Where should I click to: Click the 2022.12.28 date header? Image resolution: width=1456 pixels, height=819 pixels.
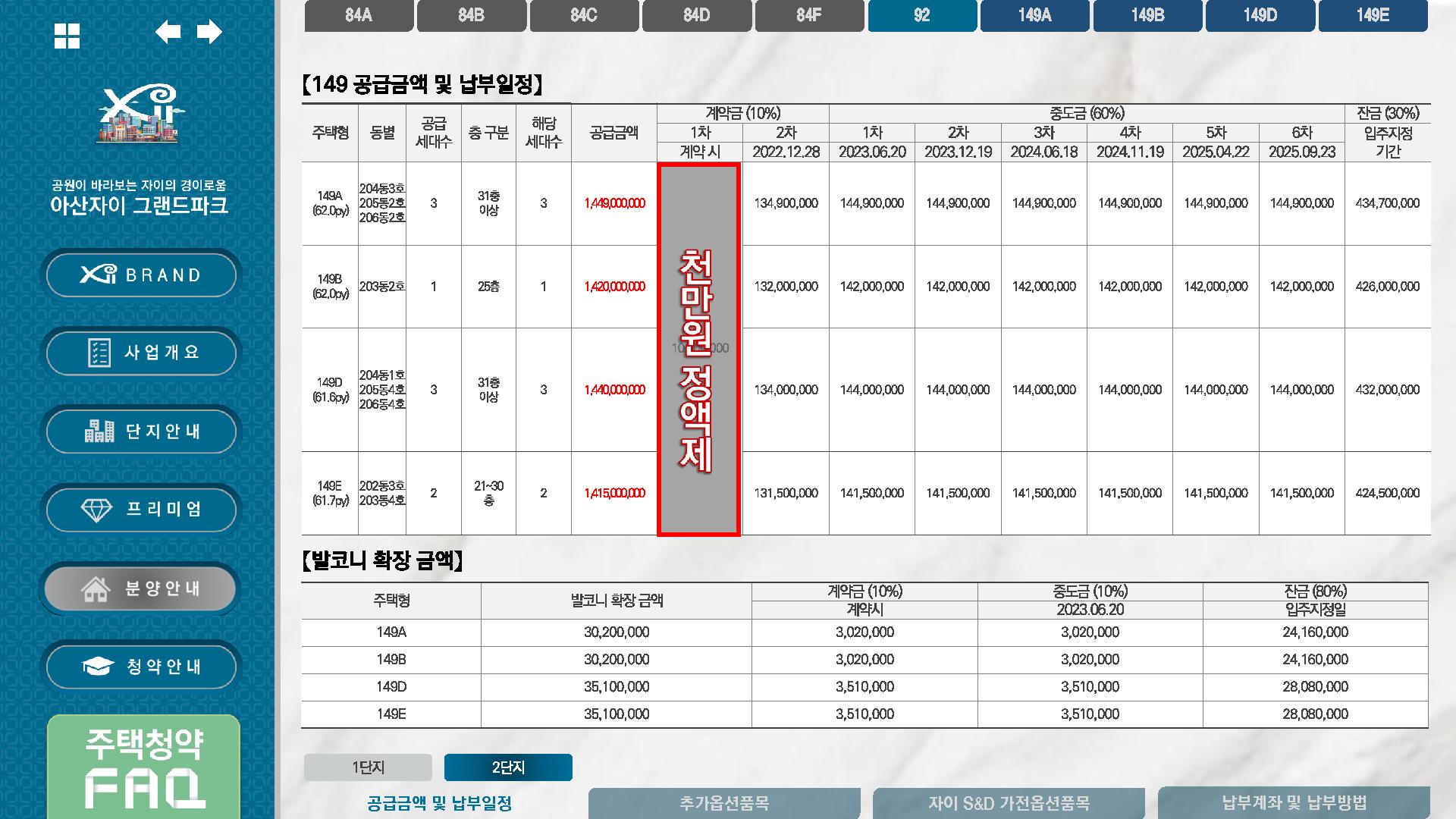tap(786, 152)
